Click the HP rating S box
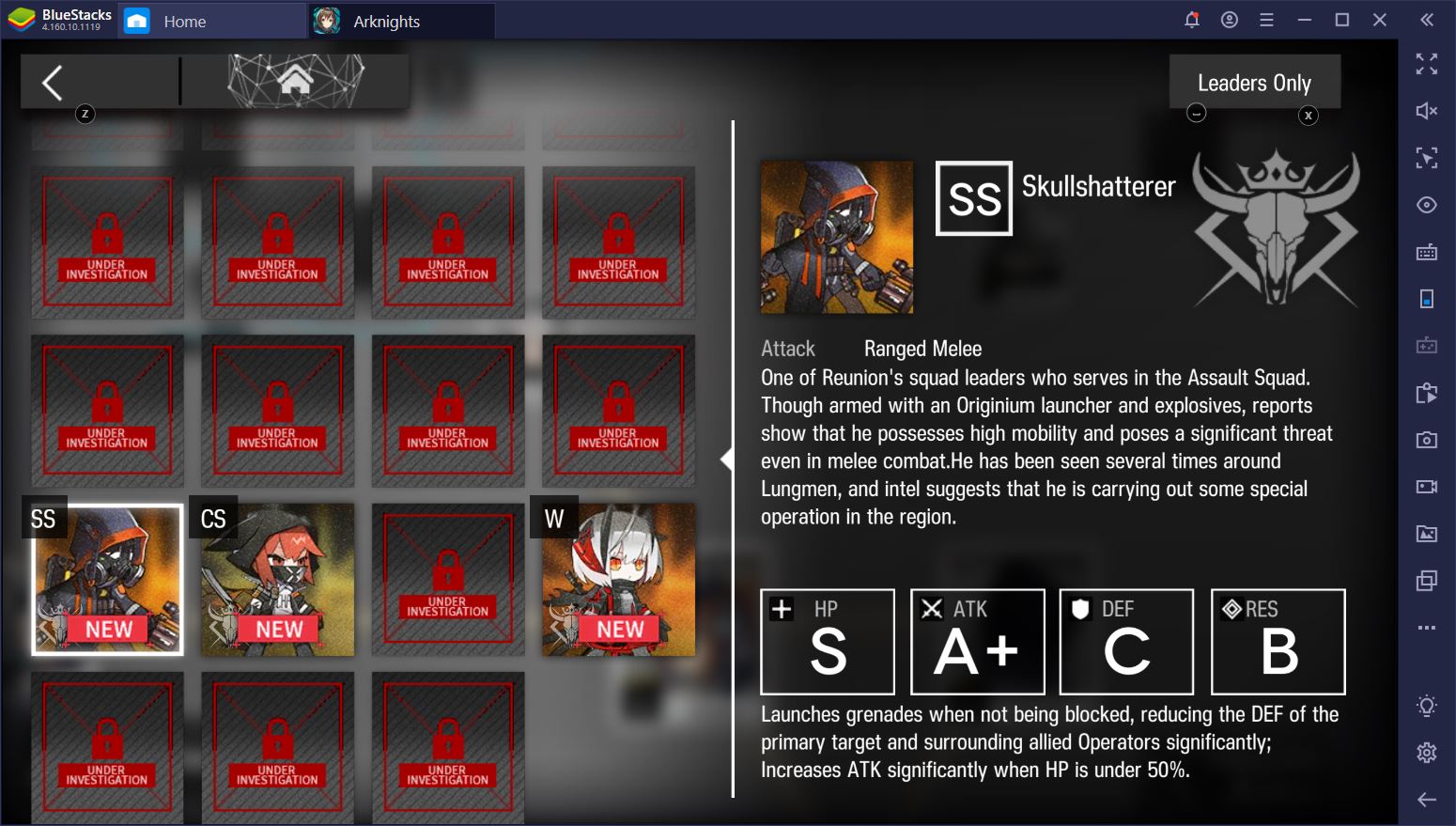Image resolution: width=1456 pixels, height=826 pixels. pos(828,642)
